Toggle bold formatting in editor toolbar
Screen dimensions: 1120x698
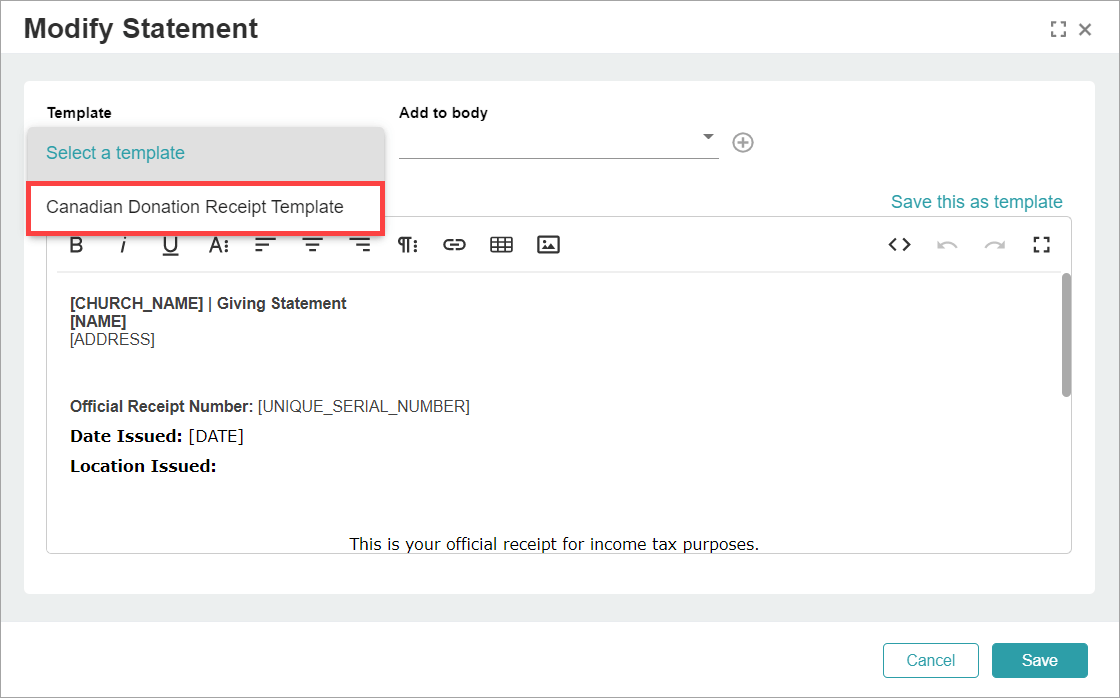(76, 245)
